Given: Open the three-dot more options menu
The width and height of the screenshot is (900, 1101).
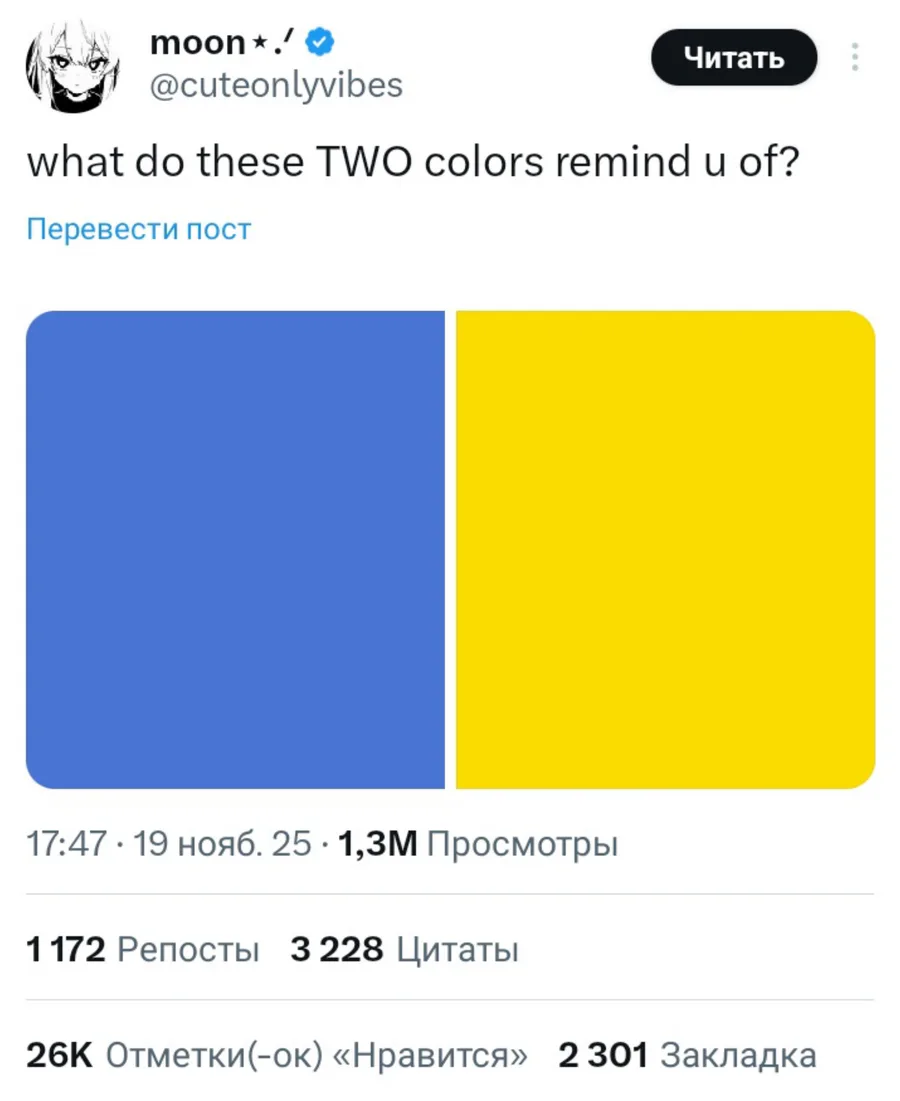Looking at the screenshot, I should click(855, 57).
